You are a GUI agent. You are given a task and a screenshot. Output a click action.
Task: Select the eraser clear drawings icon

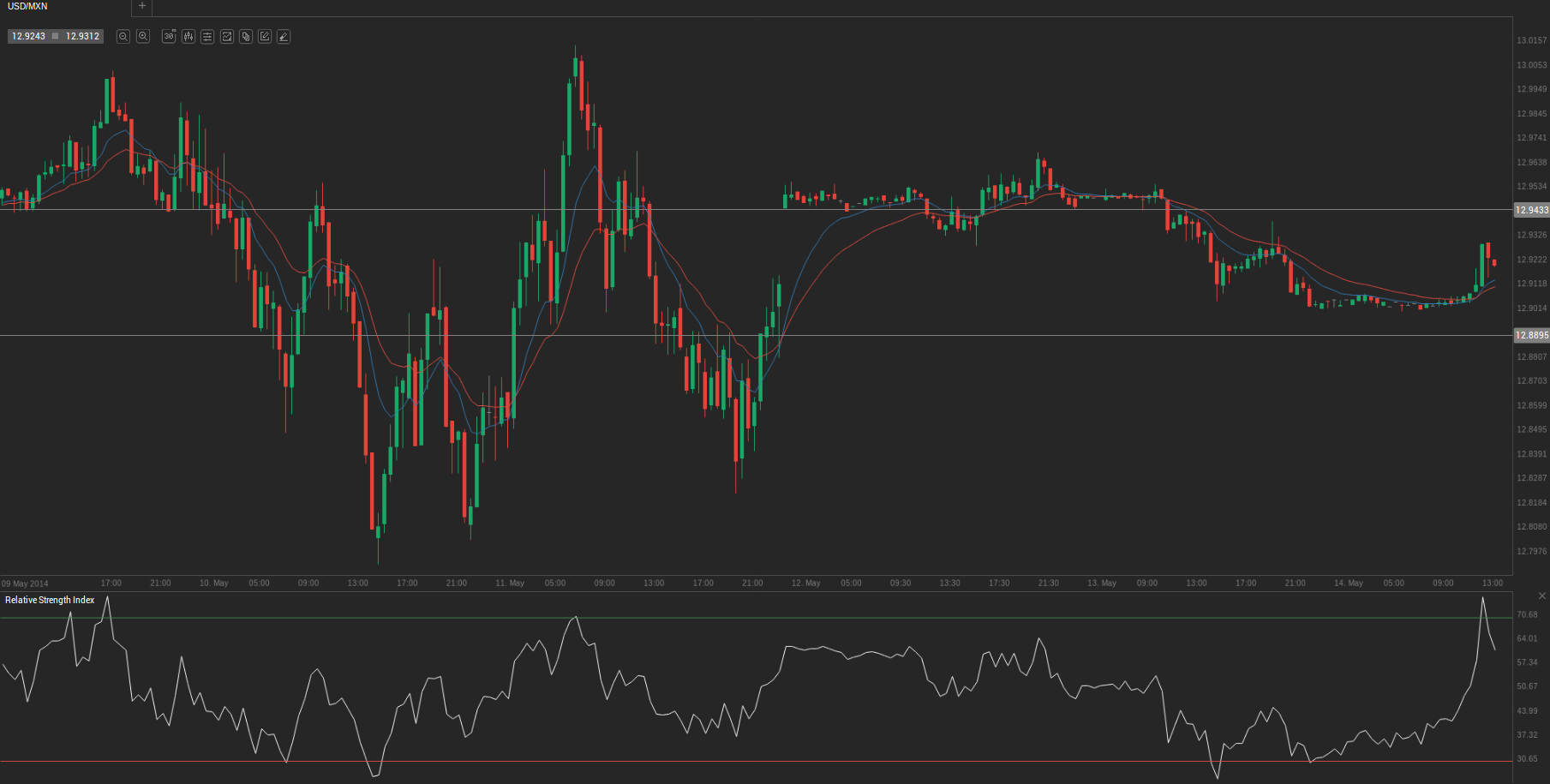[x=284, y=36]
